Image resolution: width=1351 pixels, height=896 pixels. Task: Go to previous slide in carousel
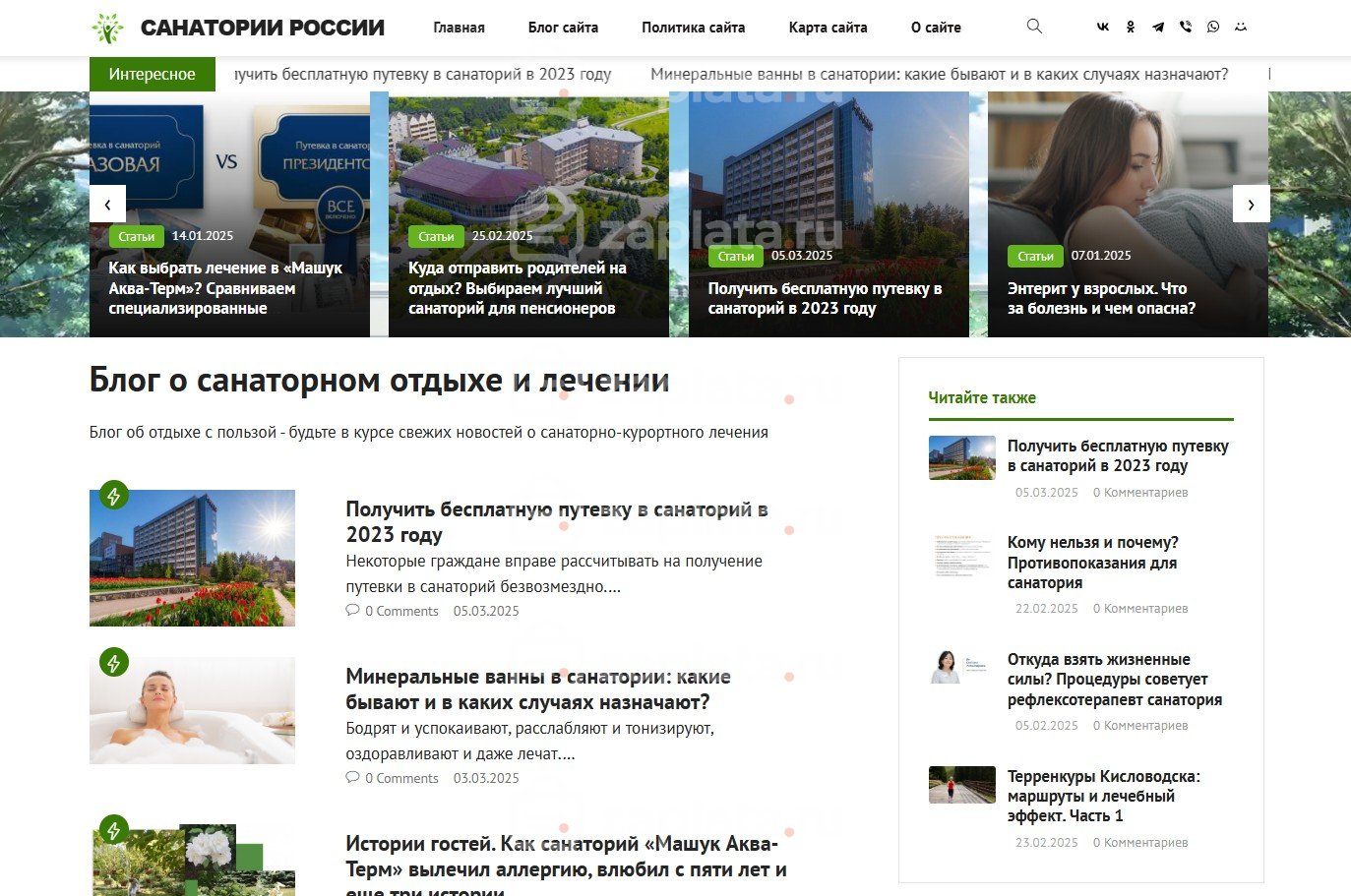[107, 205]
